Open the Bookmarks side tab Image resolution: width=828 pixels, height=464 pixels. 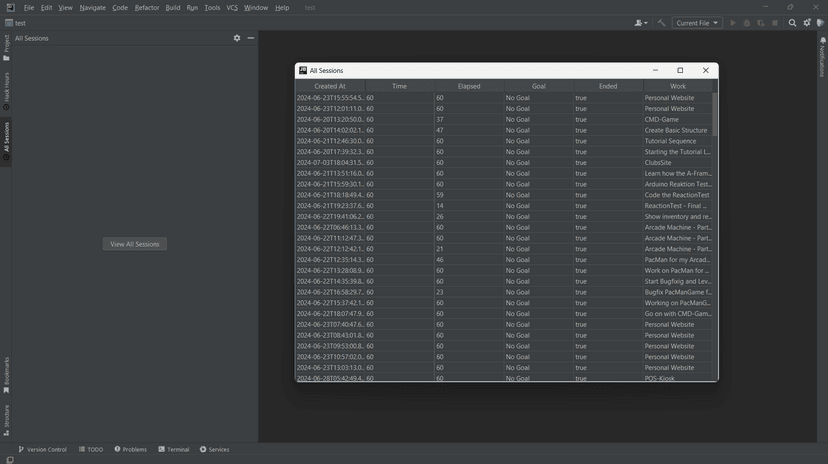(6, 374)
